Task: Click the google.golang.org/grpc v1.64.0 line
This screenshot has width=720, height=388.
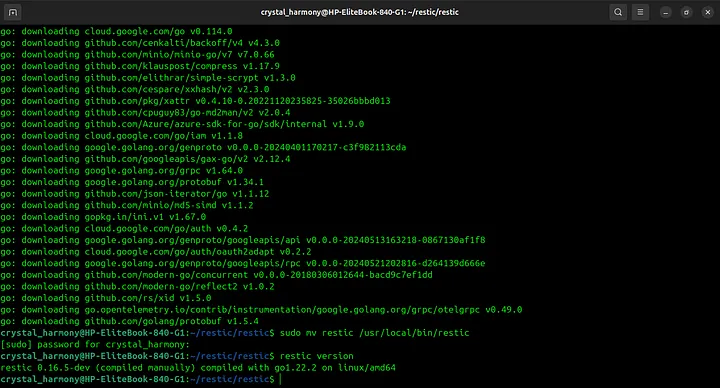Action: (x=122, y=170)
